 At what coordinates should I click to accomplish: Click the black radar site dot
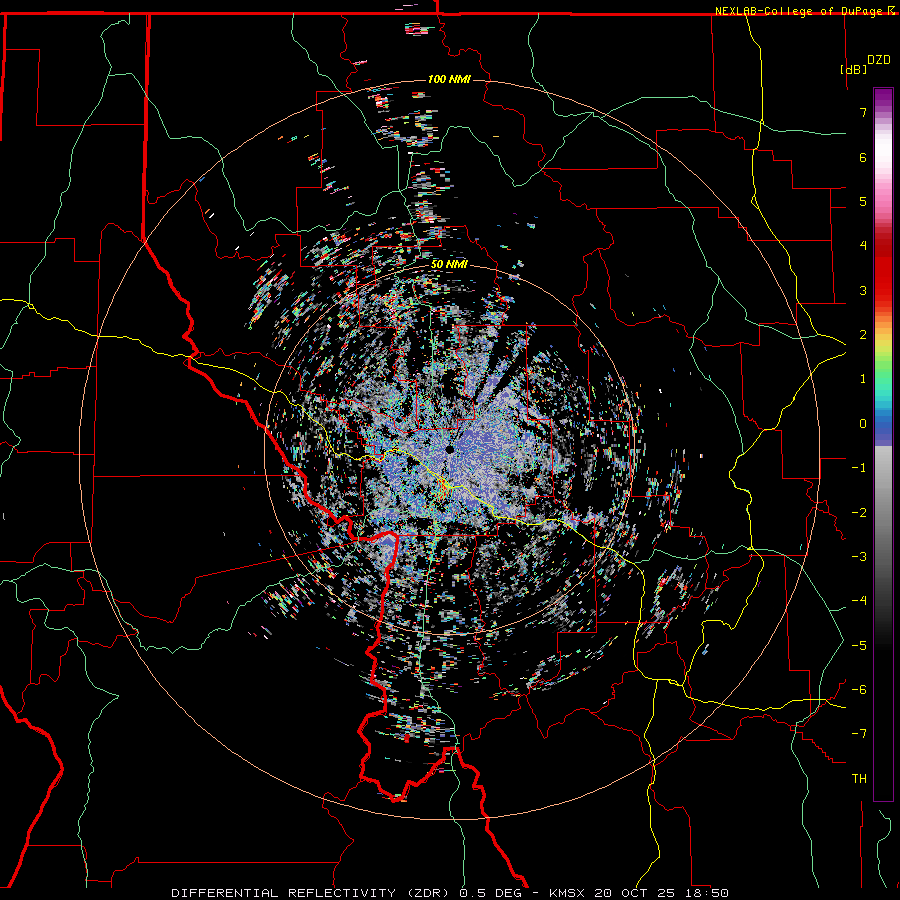click(x=450, y=449)
